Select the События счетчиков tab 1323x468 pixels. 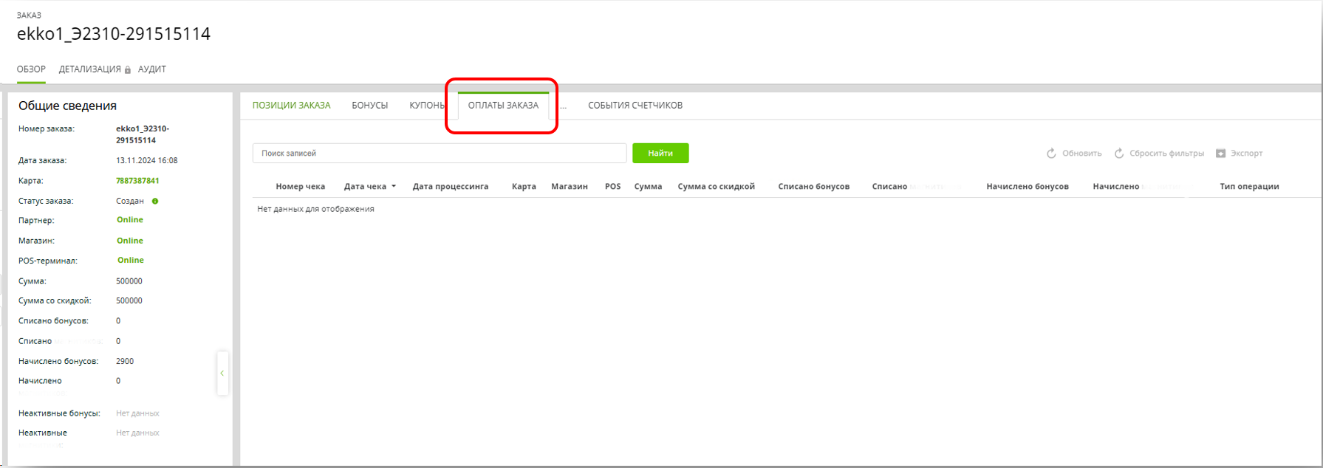635,105
